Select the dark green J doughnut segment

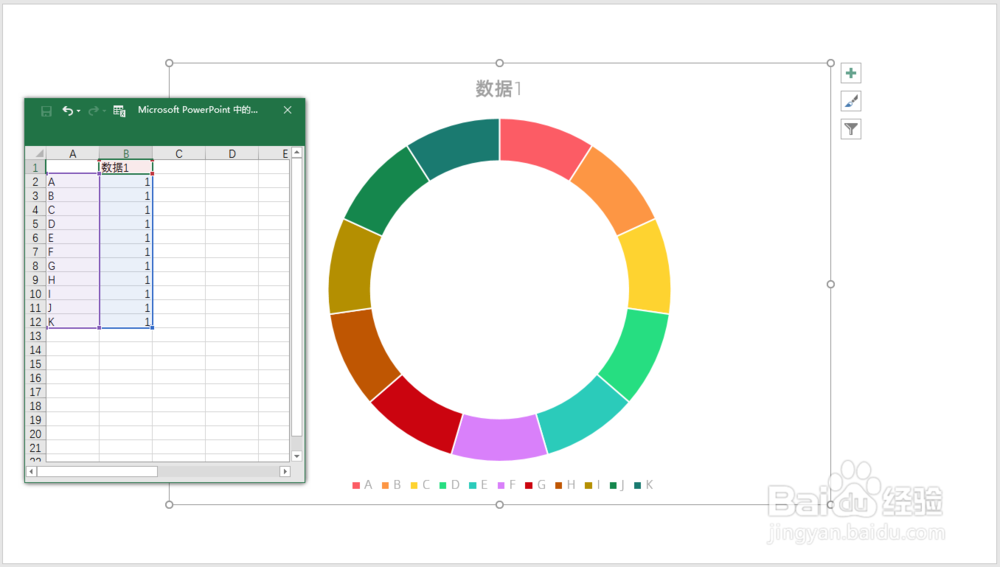[387, 189]
